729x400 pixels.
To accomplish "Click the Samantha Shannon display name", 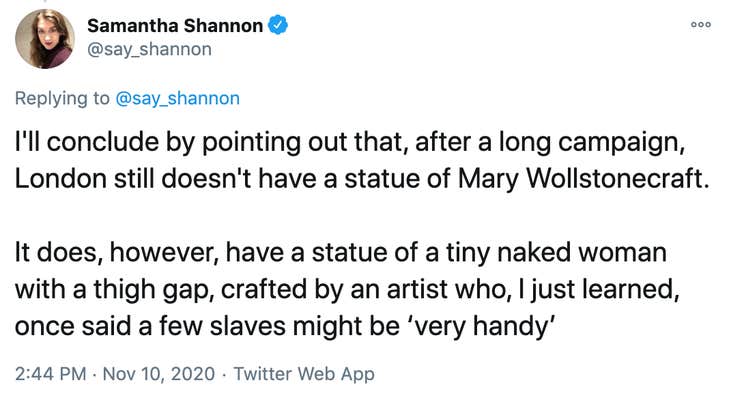I will [175, 26].
